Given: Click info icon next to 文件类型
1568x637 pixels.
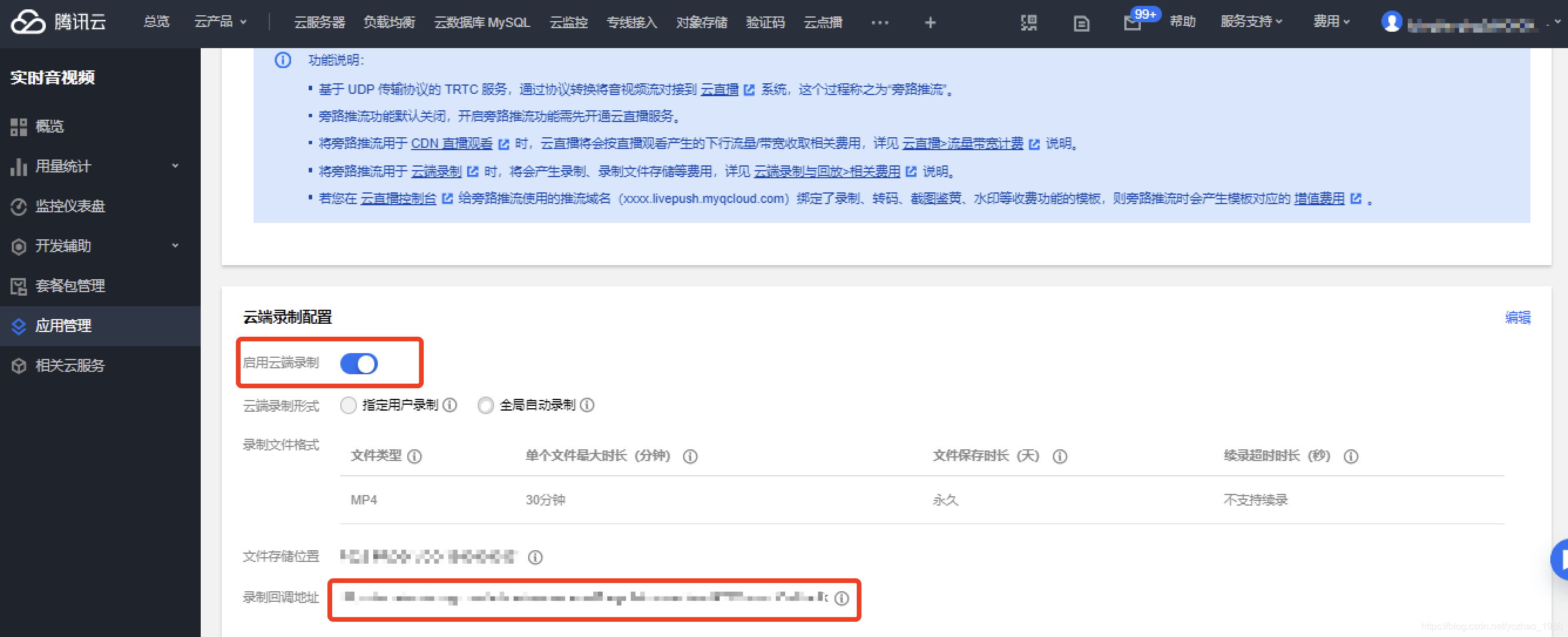Looking at the screenshot, I should click(x=414, y=456).
